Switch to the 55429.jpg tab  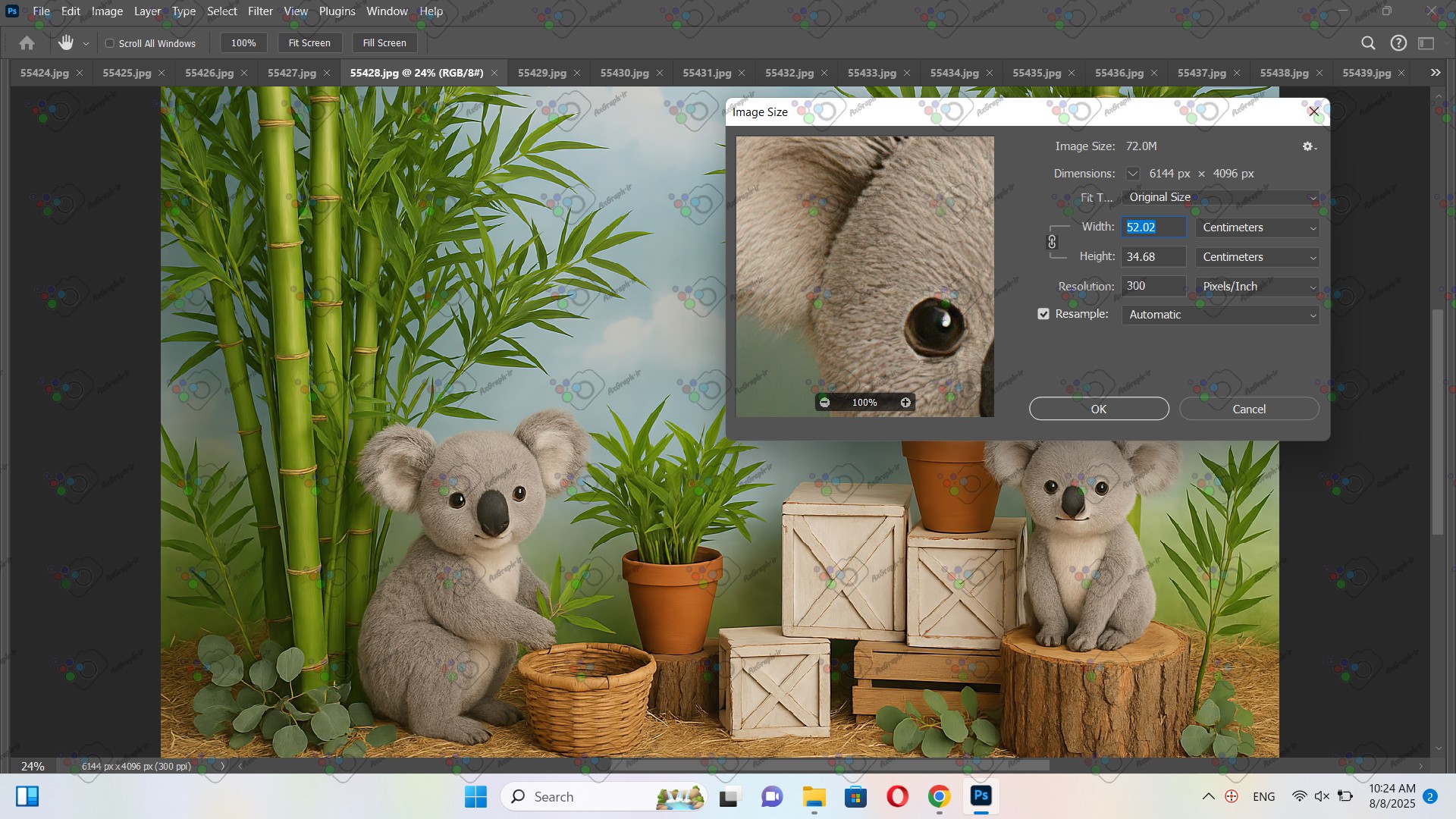pos(541,73)
